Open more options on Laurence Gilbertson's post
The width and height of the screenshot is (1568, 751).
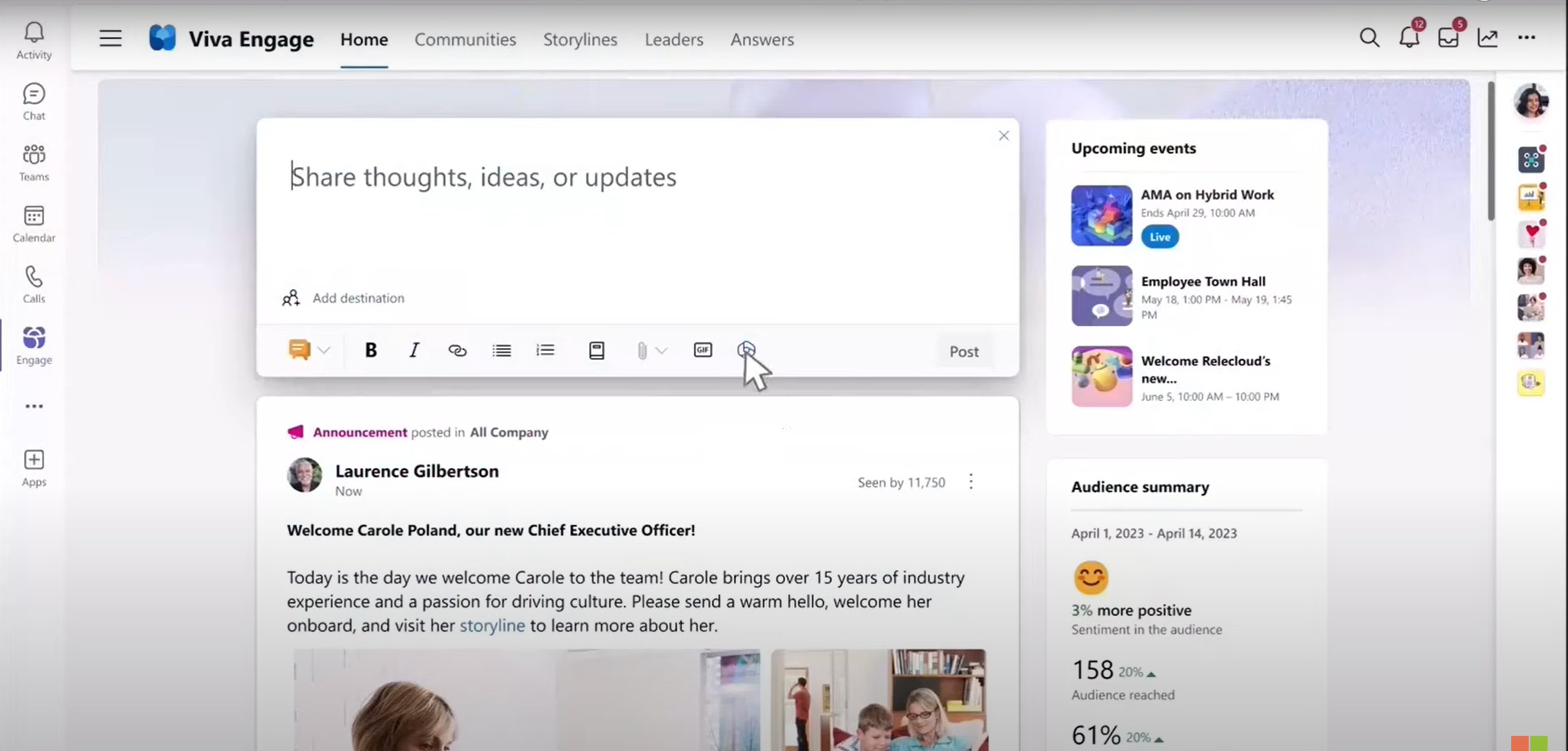[970, 482]
